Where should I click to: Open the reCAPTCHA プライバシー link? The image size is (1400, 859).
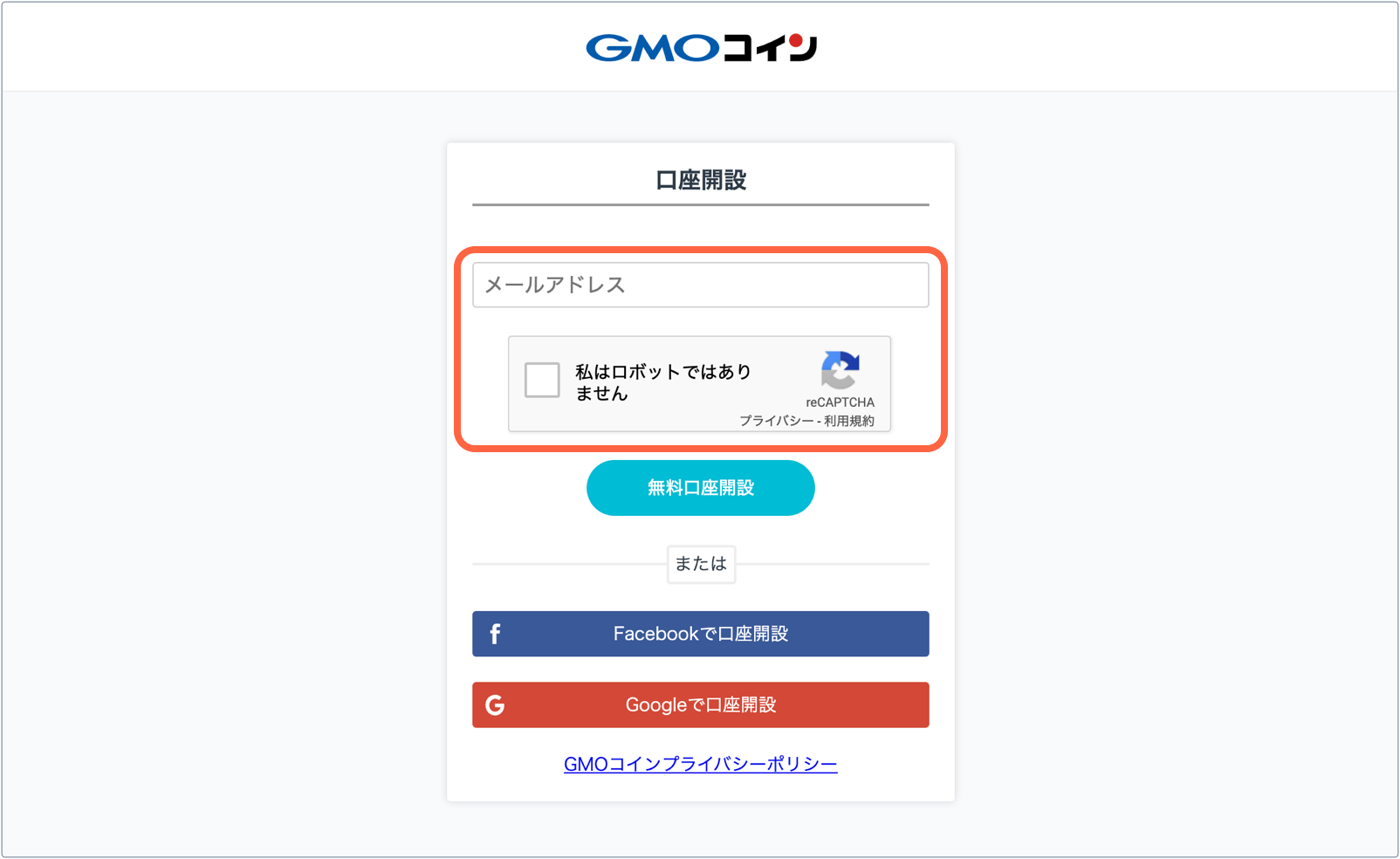tap(776, 421)
